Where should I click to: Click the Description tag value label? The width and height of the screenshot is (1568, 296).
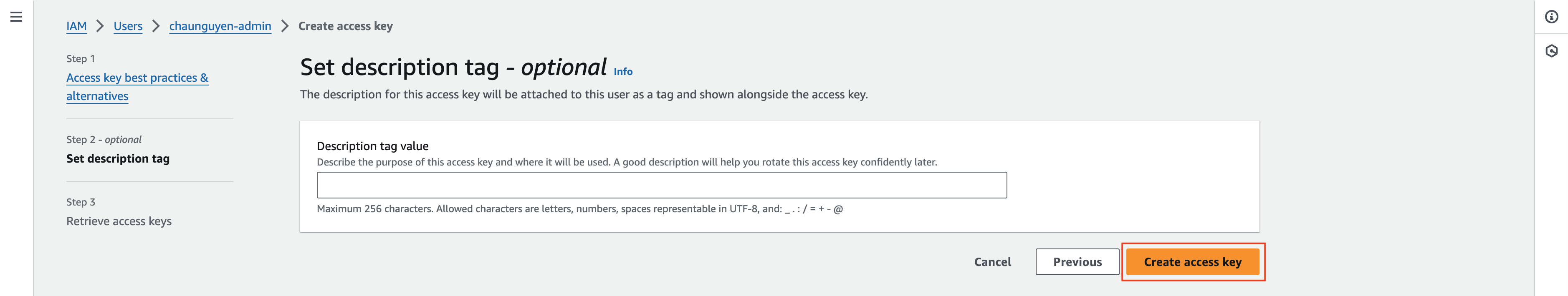[x=372, y=146]
